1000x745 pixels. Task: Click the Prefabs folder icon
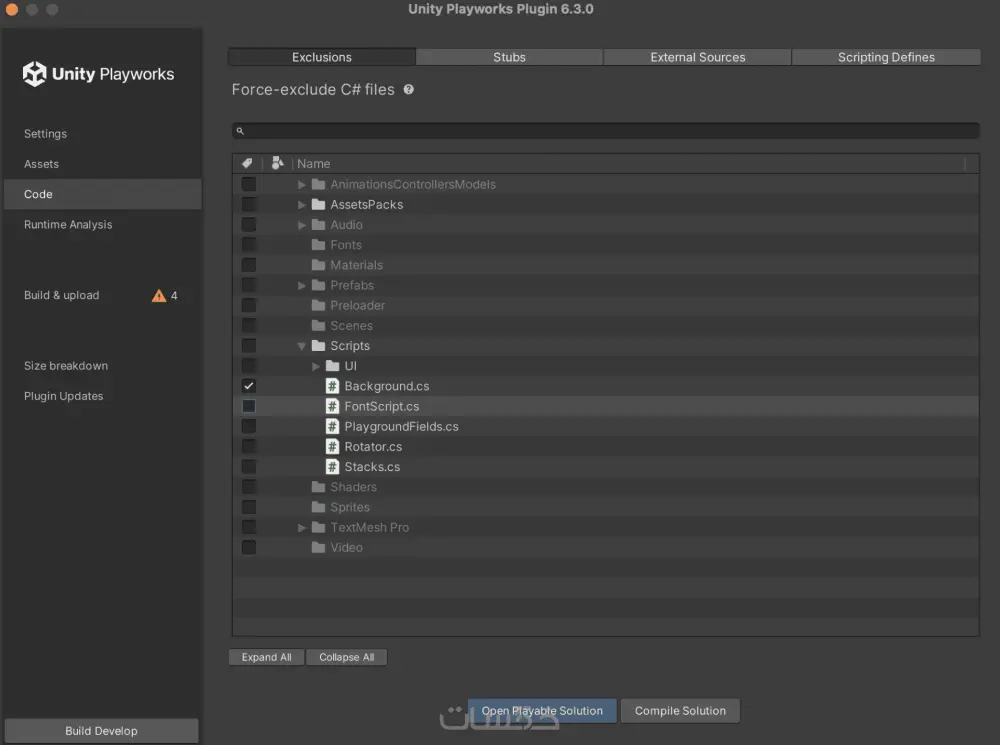(x=318, y=285)
